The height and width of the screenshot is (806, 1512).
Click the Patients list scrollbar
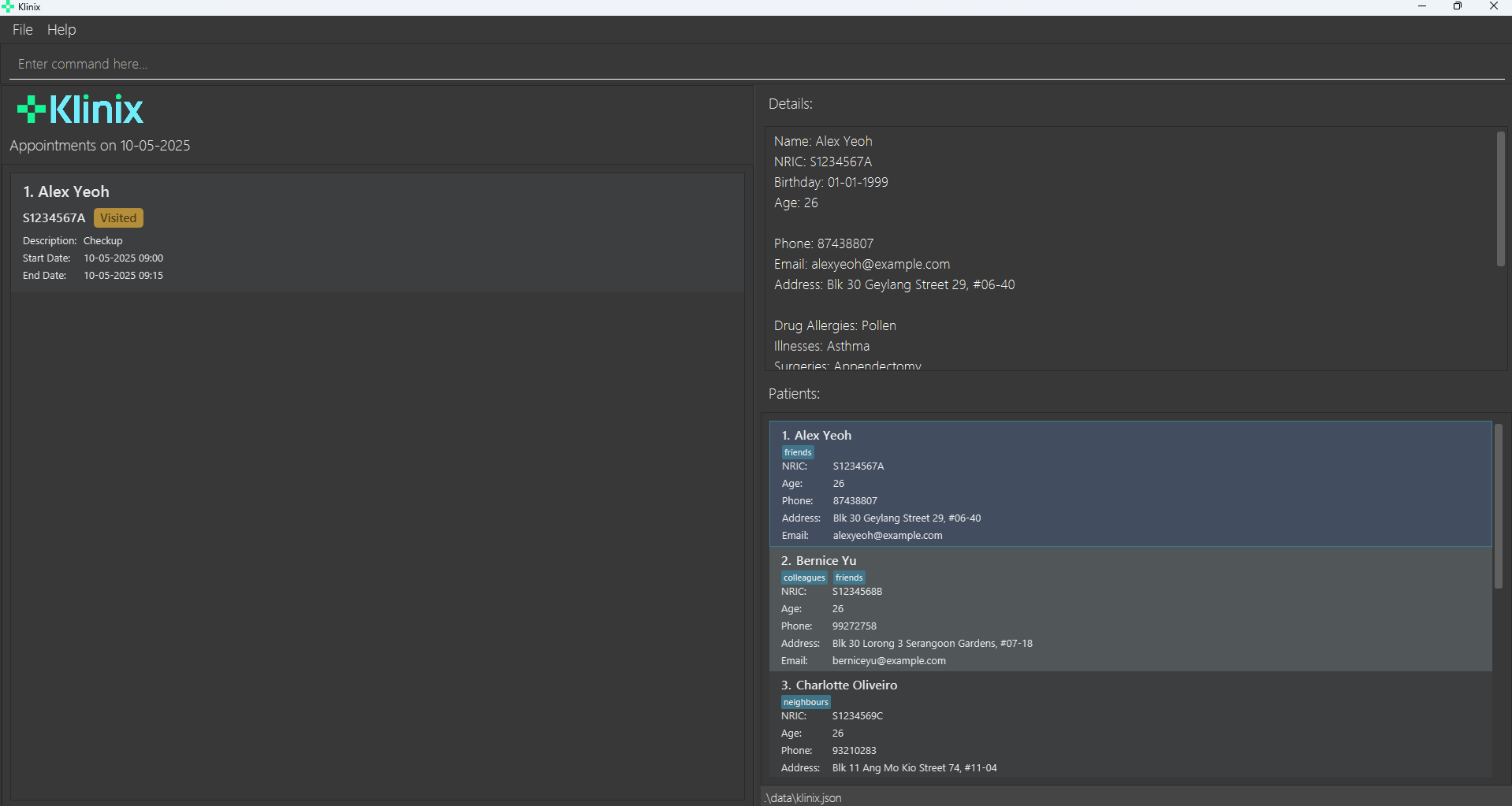point(1498,506)
